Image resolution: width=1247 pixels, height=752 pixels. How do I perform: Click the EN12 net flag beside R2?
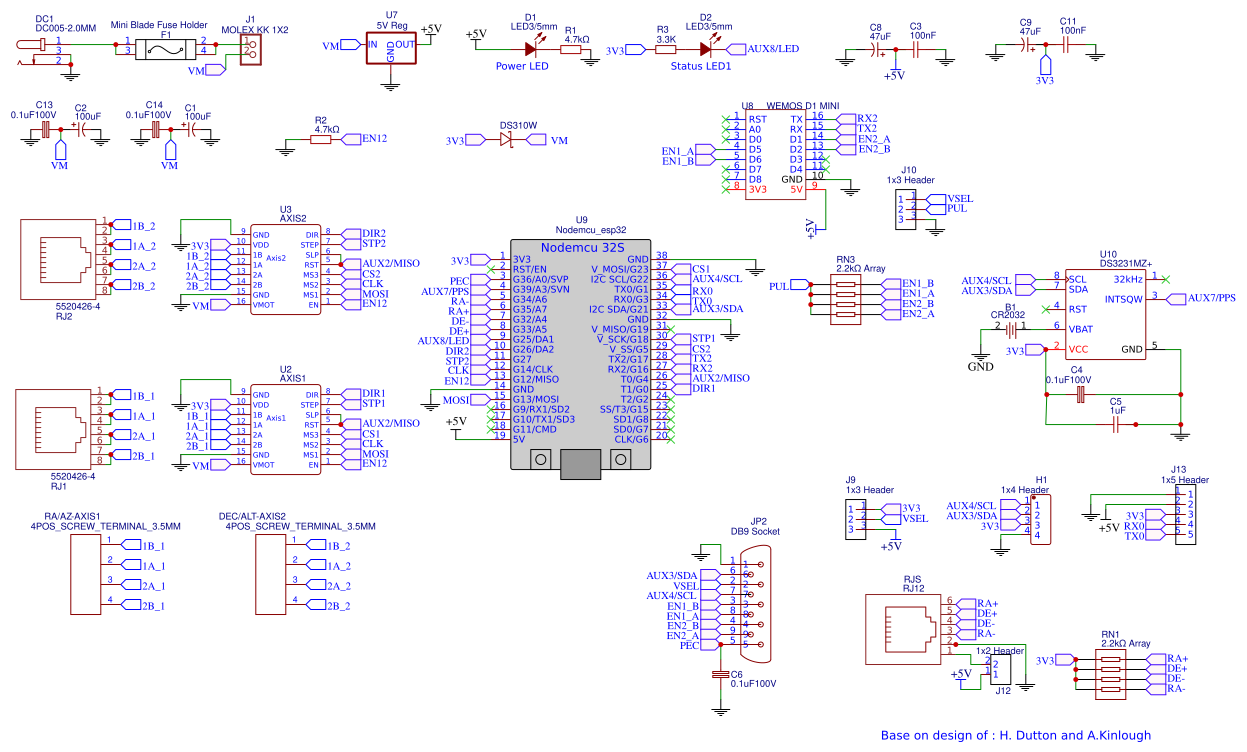coord(364,140)
